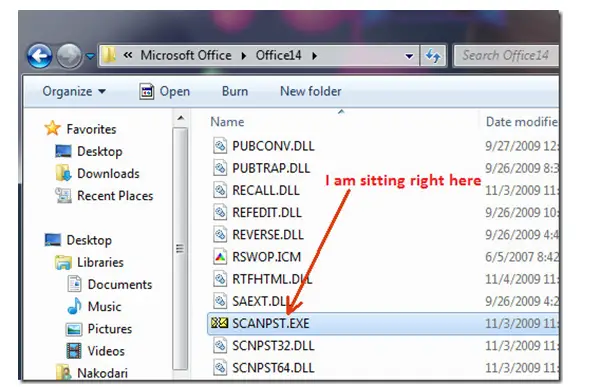Click Downloads folder icon in Favorites
This screenshot has width=597, height=387.
[63, 173]
